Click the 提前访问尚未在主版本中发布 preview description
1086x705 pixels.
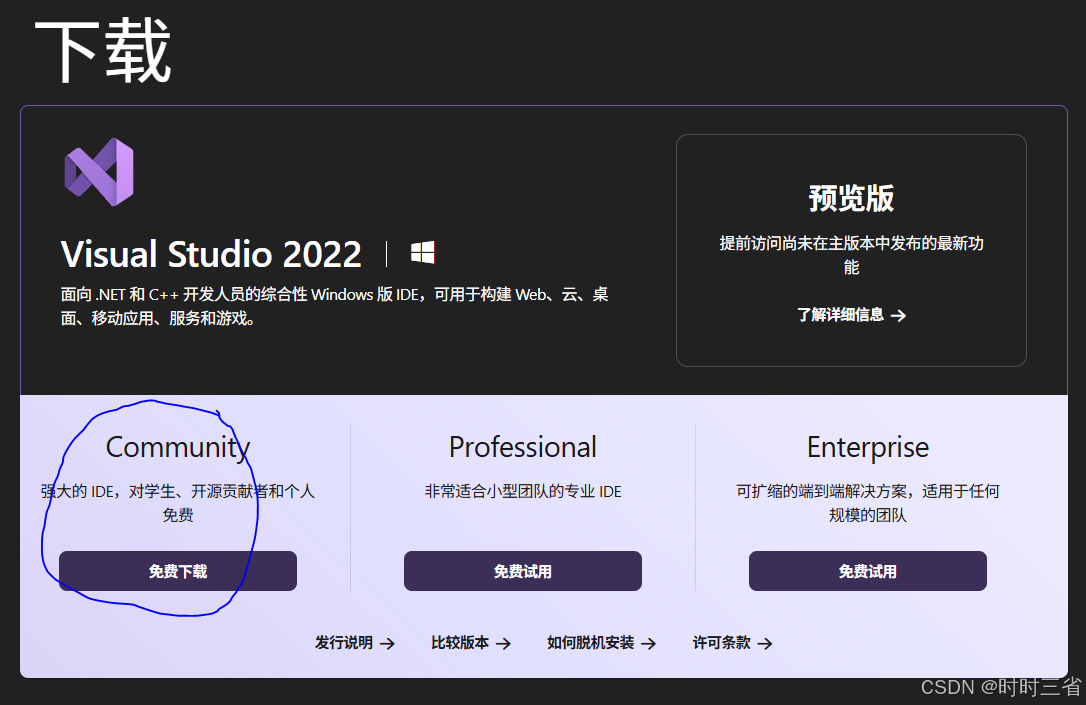(x=851, y=255)
